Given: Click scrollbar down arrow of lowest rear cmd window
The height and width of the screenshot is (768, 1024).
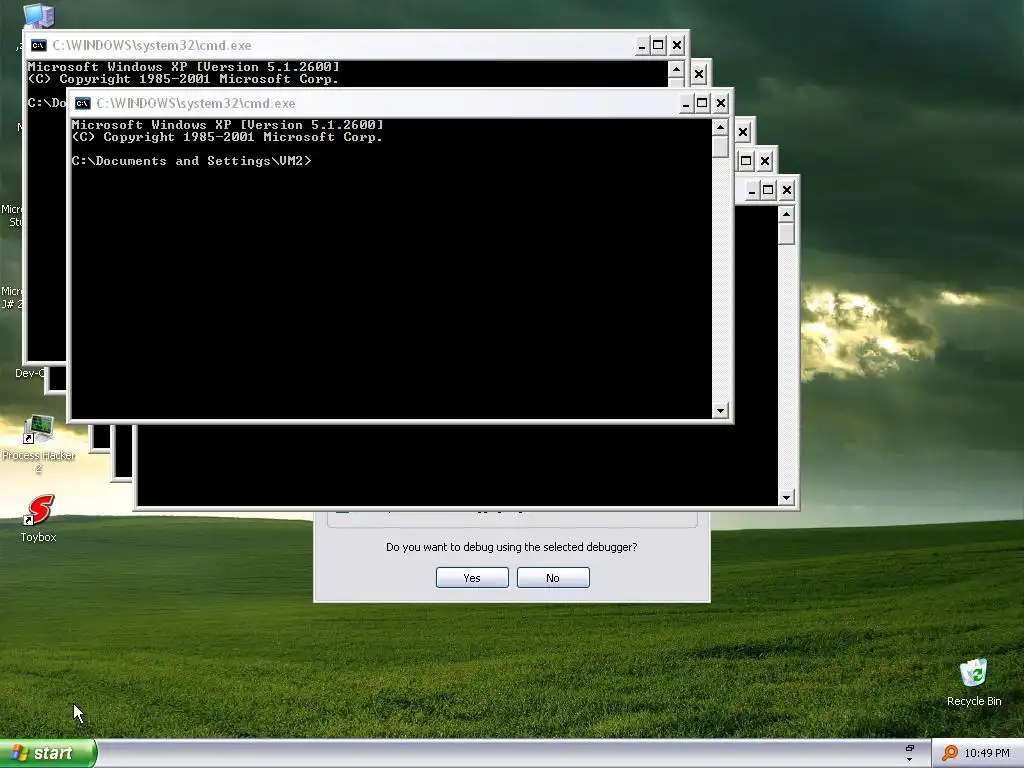Looking at the screenshot, I should coord(786,498).
